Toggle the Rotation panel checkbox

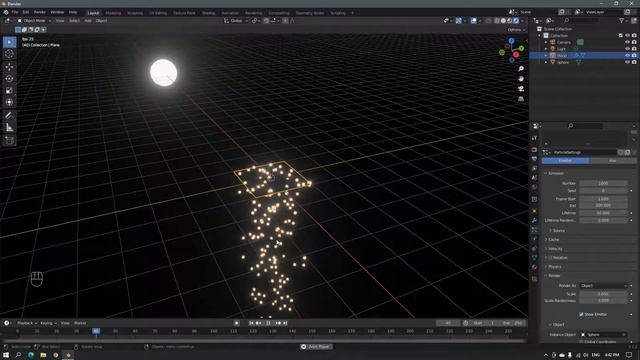(550, 258)
